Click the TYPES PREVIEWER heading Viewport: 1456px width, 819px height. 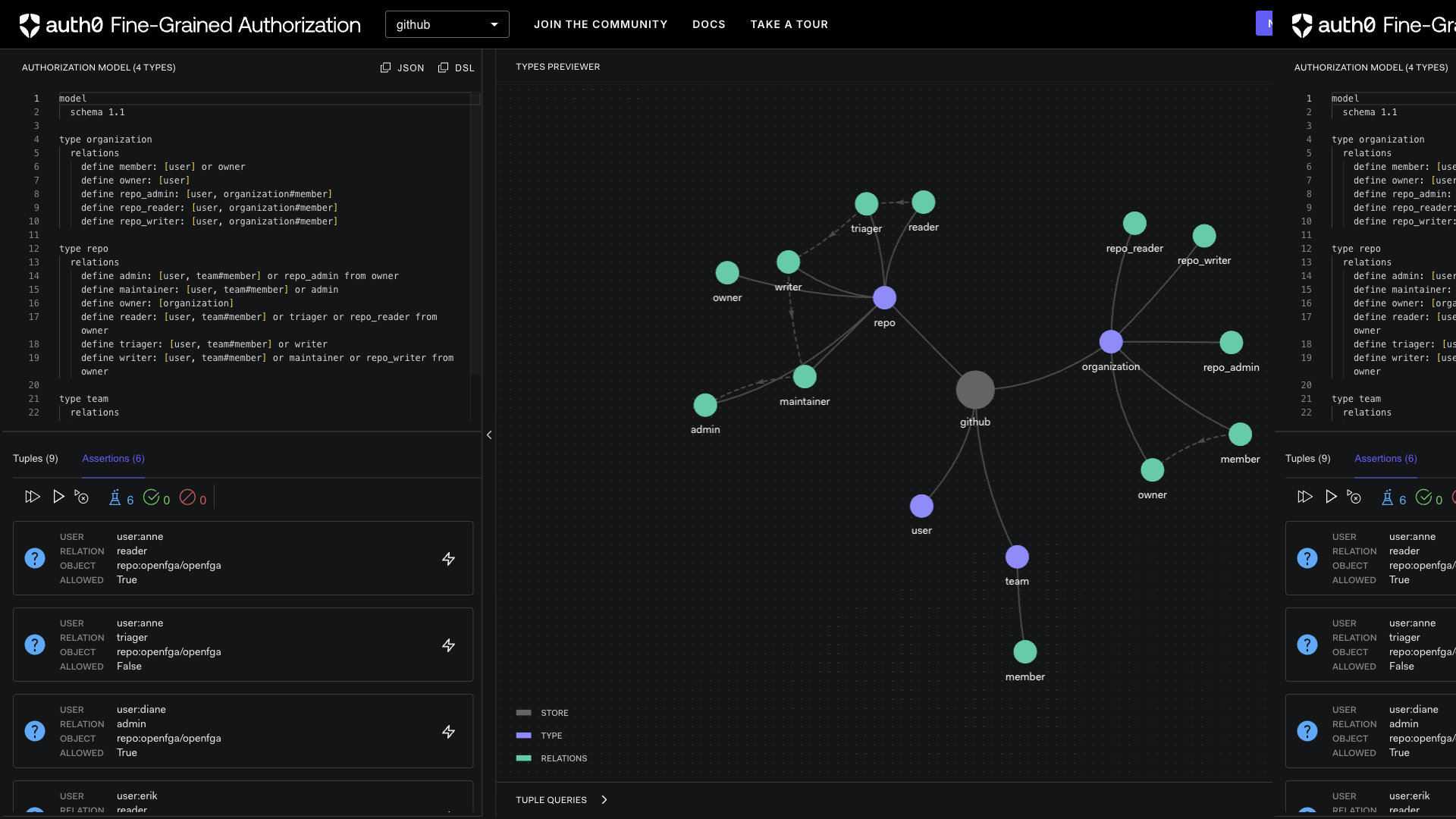[558, 67]
